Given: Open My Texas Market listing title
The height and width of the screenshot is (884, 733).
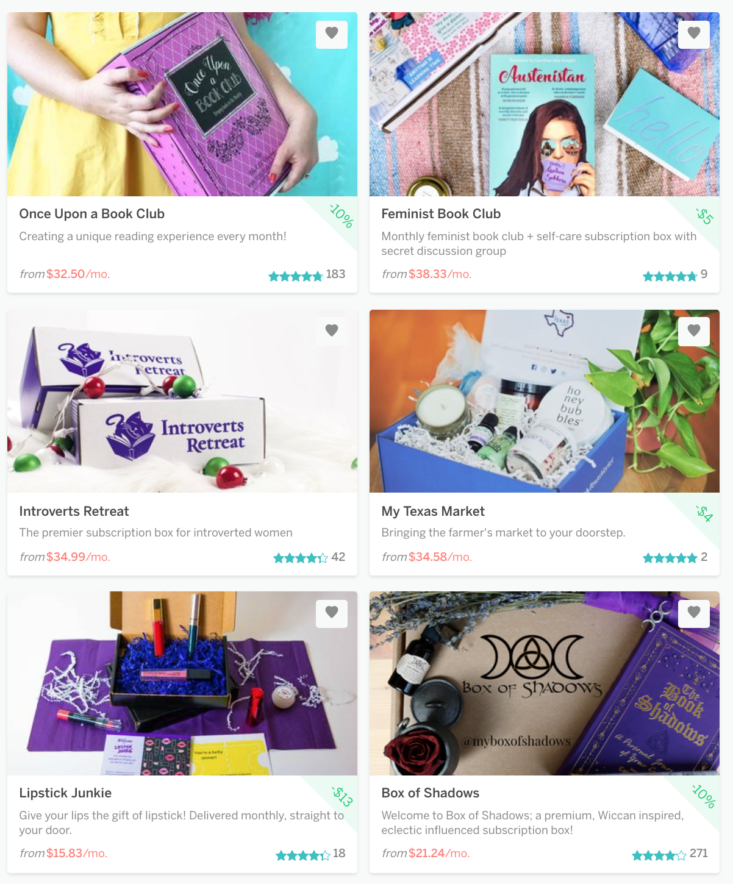Looking at the screenshot, I should click(433, 511).
